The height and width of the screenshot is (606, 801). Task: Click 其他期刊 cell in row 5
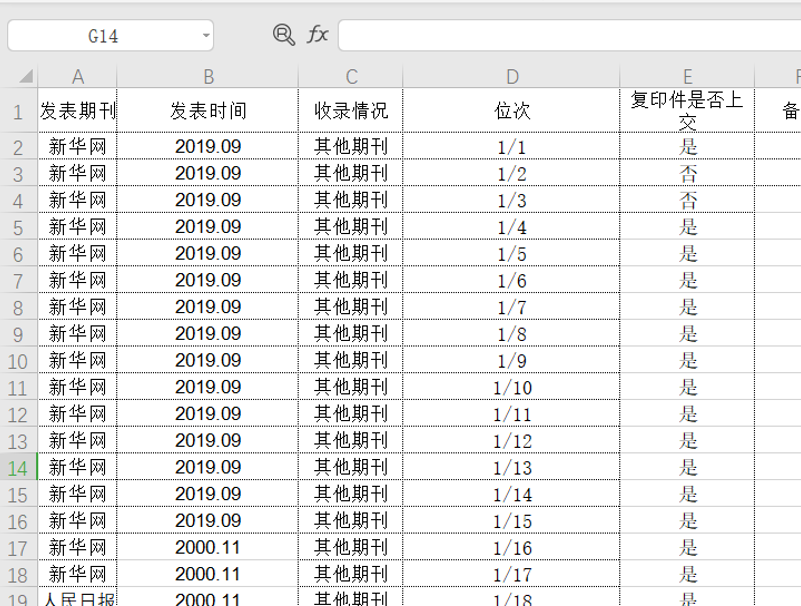point(351,226)
